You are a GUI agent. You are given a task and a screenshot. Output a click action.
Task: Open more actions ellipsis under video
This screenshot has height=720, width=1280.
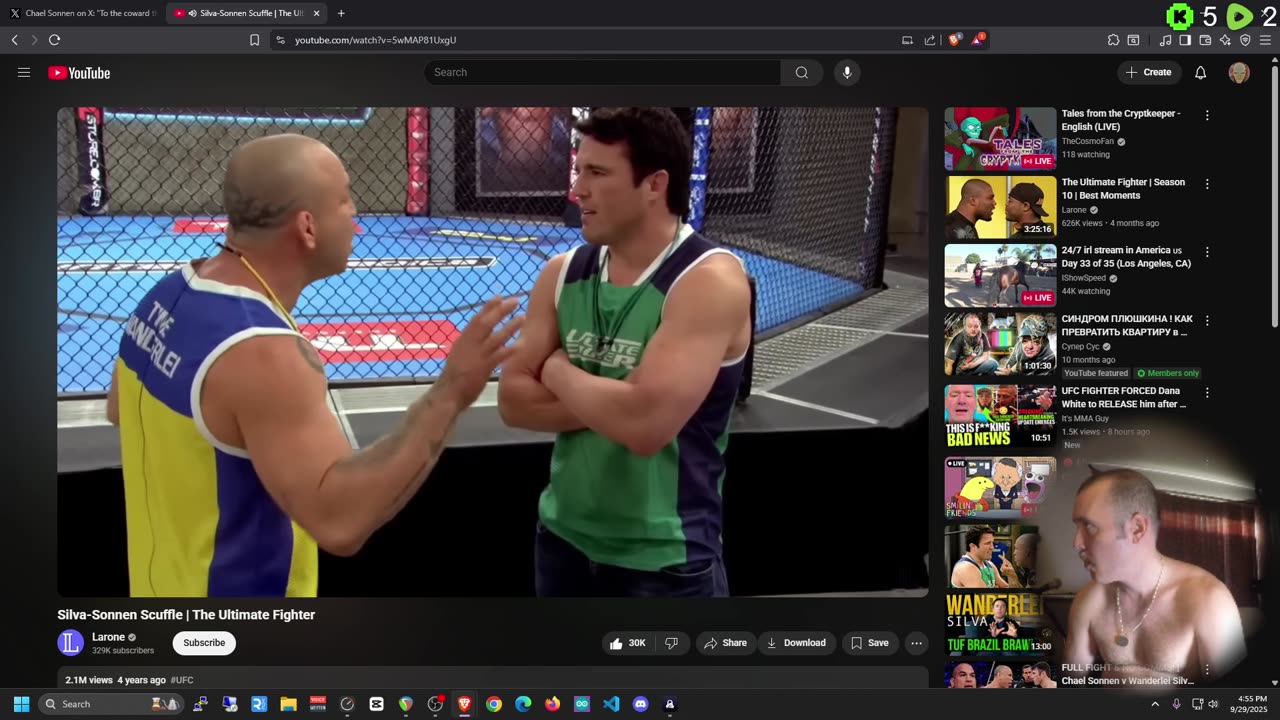coord(916,643)
